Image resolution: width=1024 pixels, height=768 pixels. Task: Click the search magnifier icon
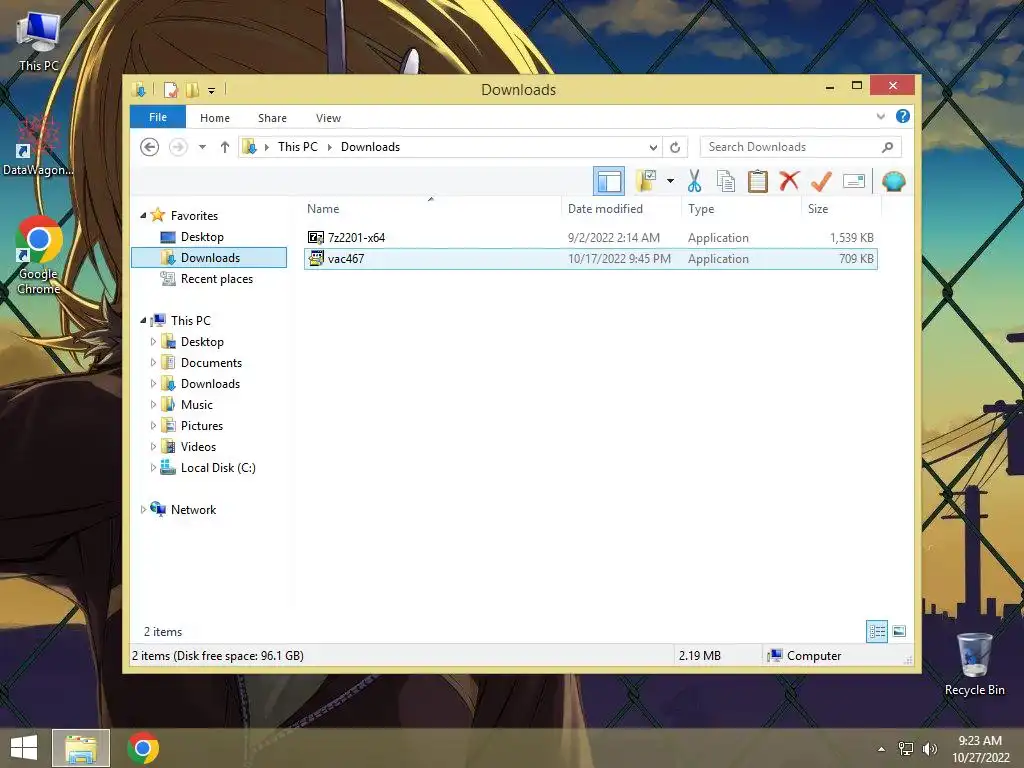887,147
